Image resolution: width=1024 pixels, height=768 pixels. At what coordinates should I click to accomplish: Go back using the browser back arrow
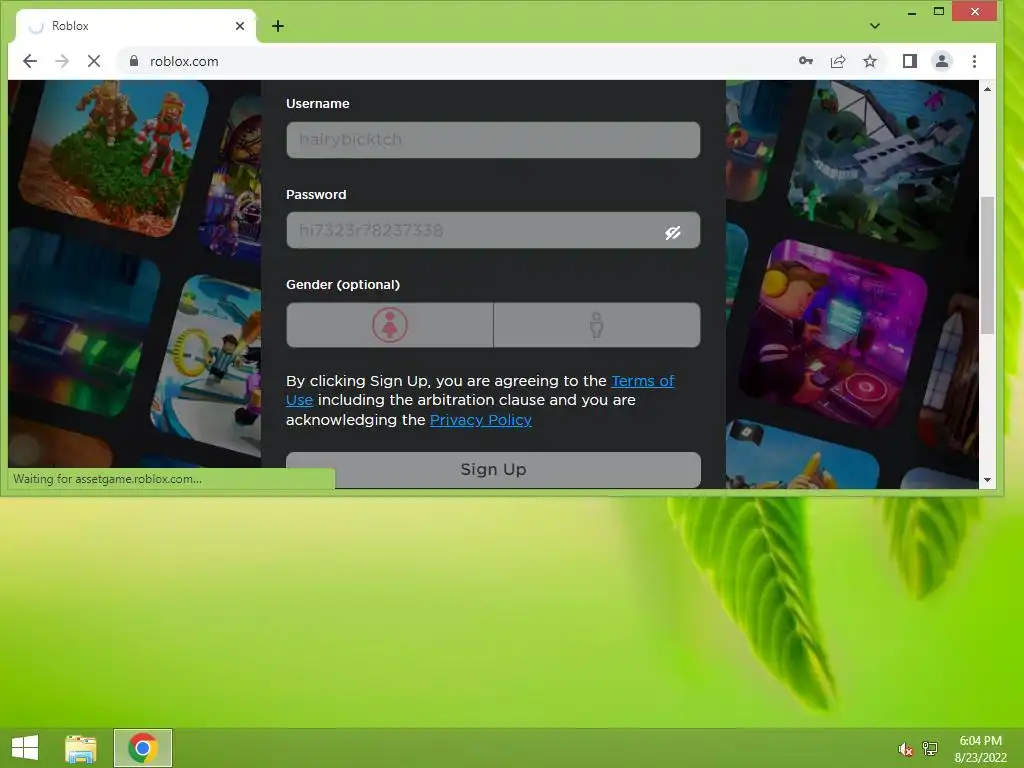point(29,61)
